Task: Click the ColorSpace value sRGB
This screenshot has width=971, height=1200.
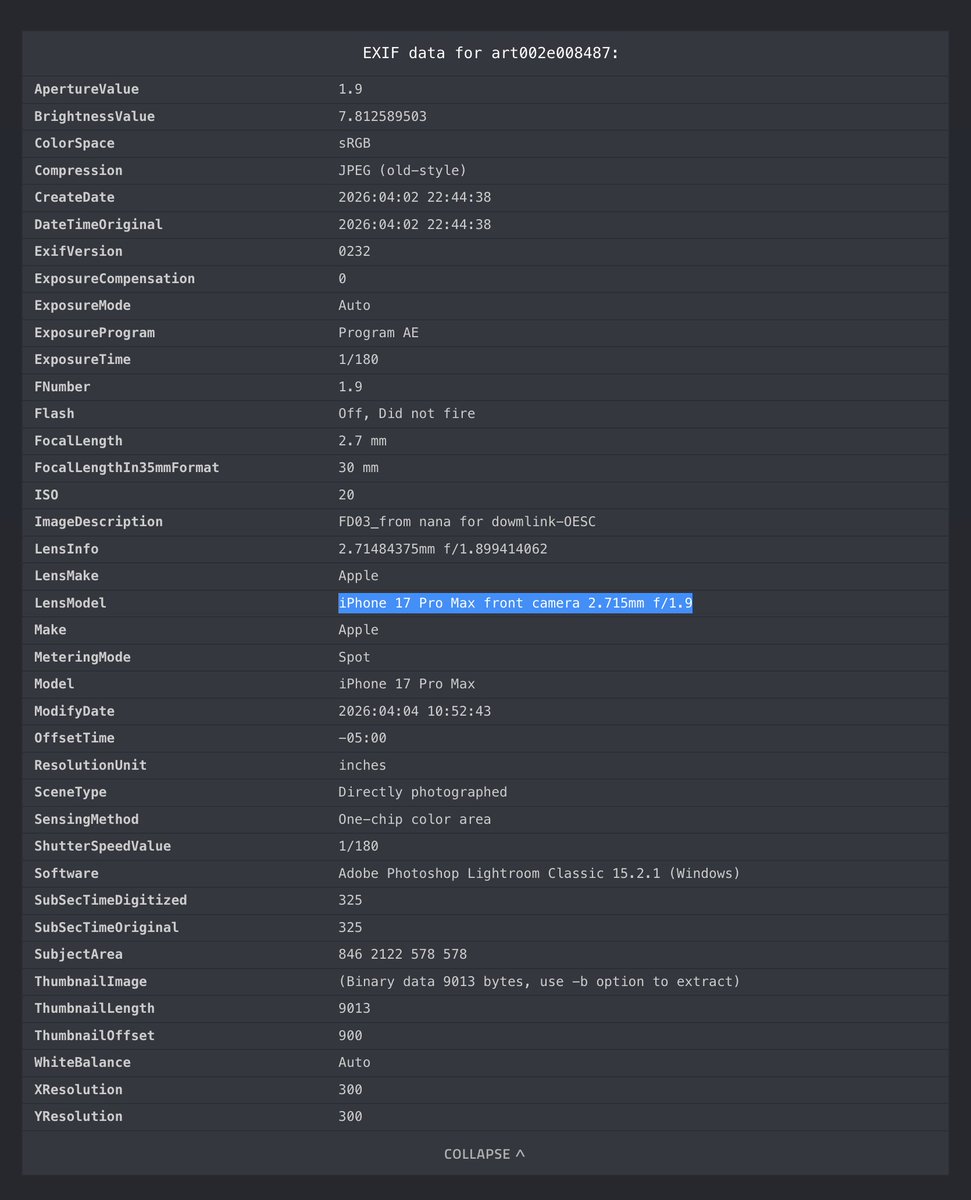Action: tap(354, 143)
